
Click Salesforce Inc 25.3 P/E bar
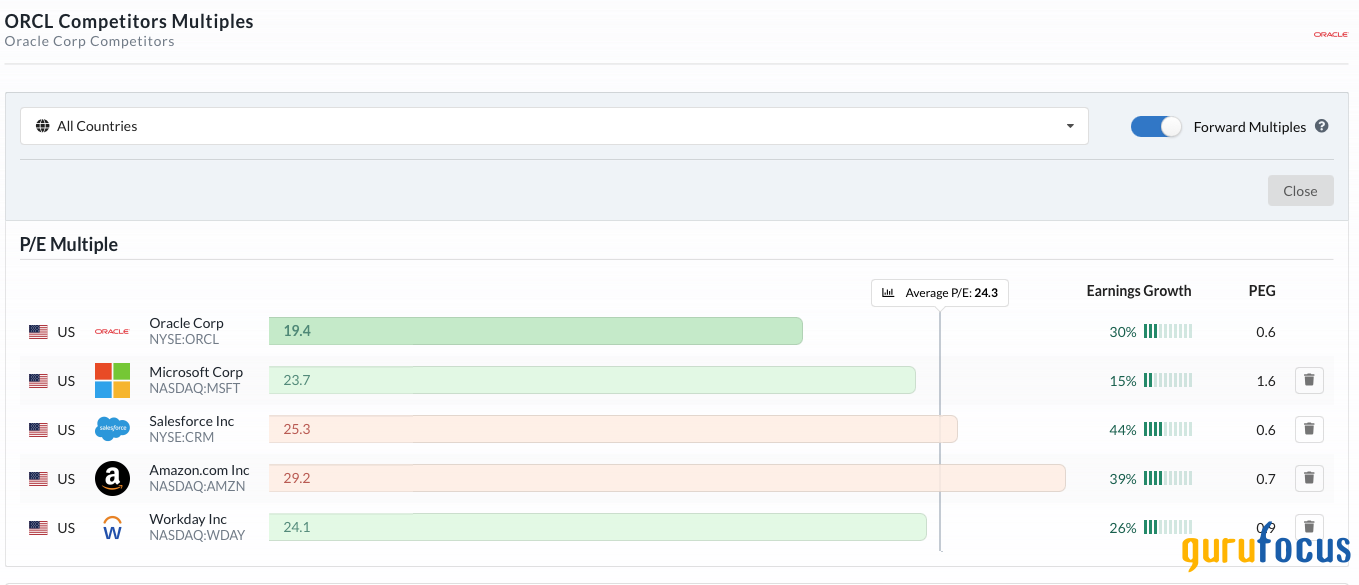coord(613,429)
